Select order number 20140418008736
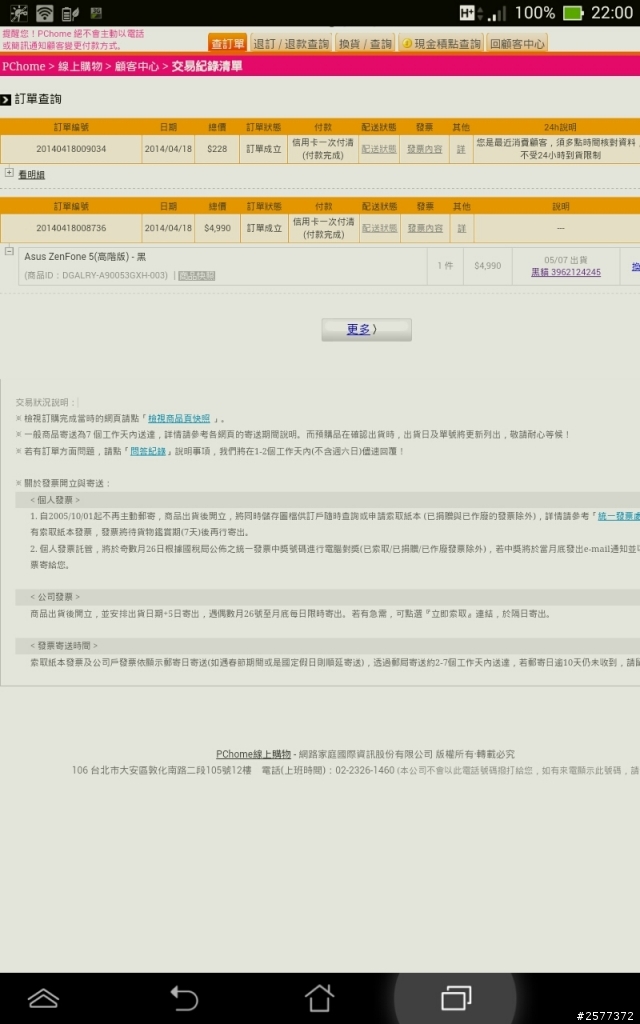The width and height of the screenshot is (640, 1024). 71,228
